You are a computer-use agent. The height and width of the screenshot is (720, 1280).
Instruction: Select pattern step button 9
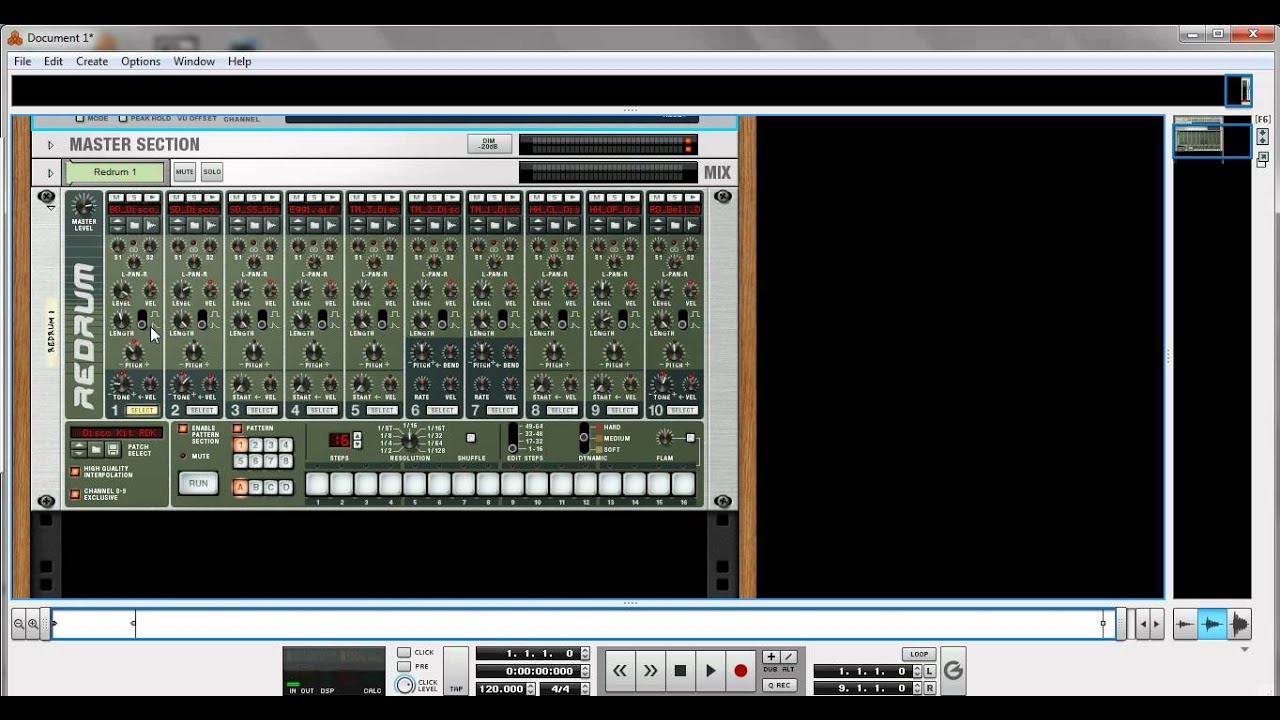point(512,484)
